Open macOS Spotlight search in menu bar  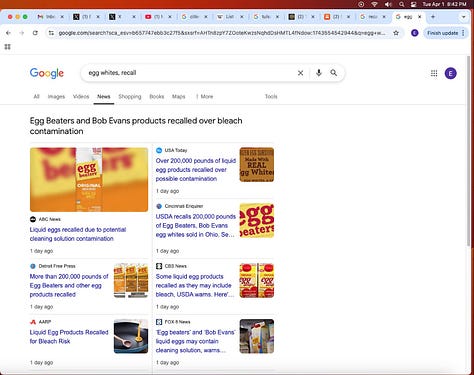[x=402, y=4]
